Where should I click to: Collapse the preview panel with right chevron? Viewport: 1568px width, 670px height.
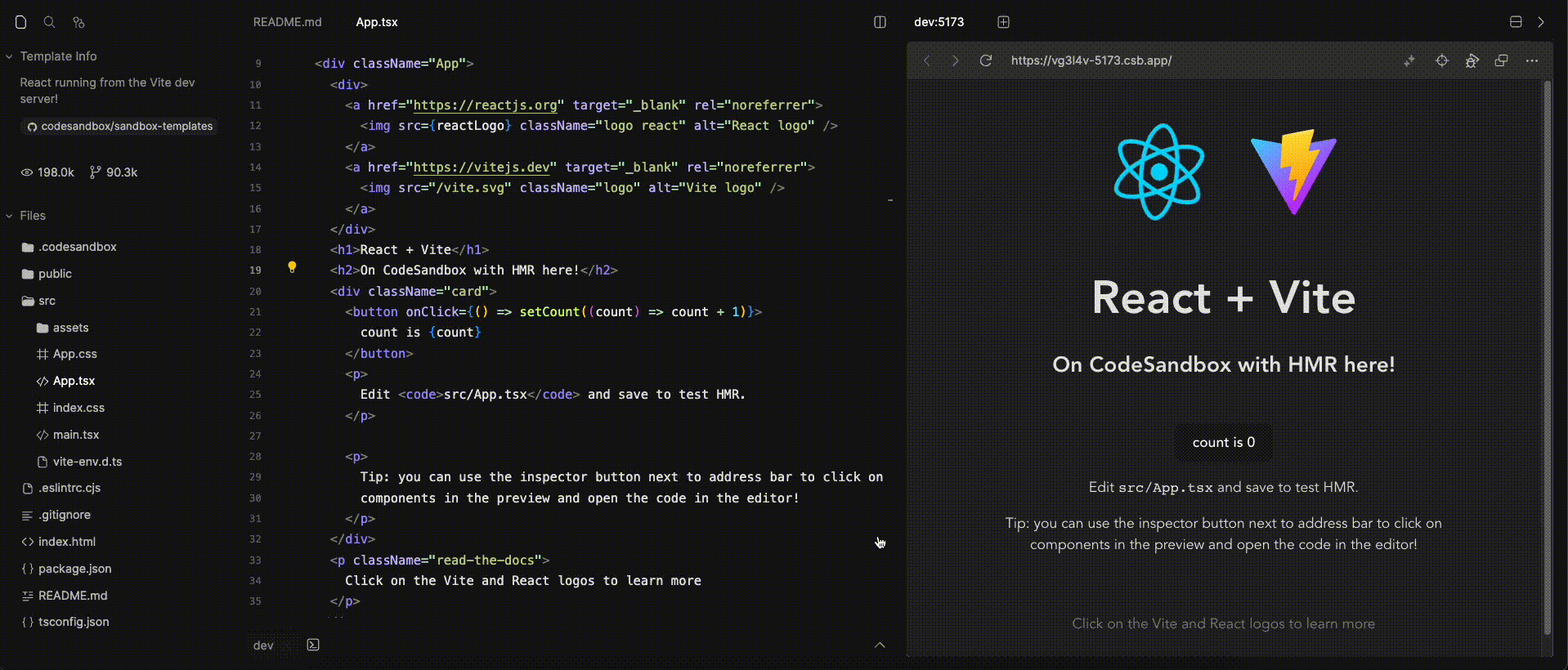click(x=1541, y=22)
